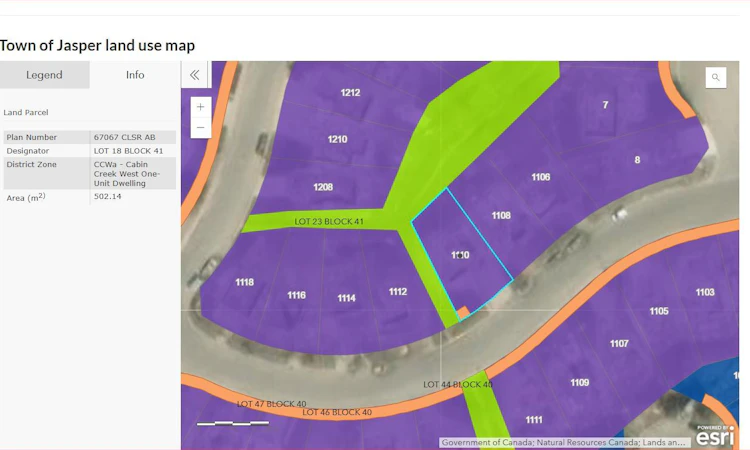Viewport: 750px width, 450px height.
Task: Select parcel 1116 on the map
Action: tap(296, 295)
